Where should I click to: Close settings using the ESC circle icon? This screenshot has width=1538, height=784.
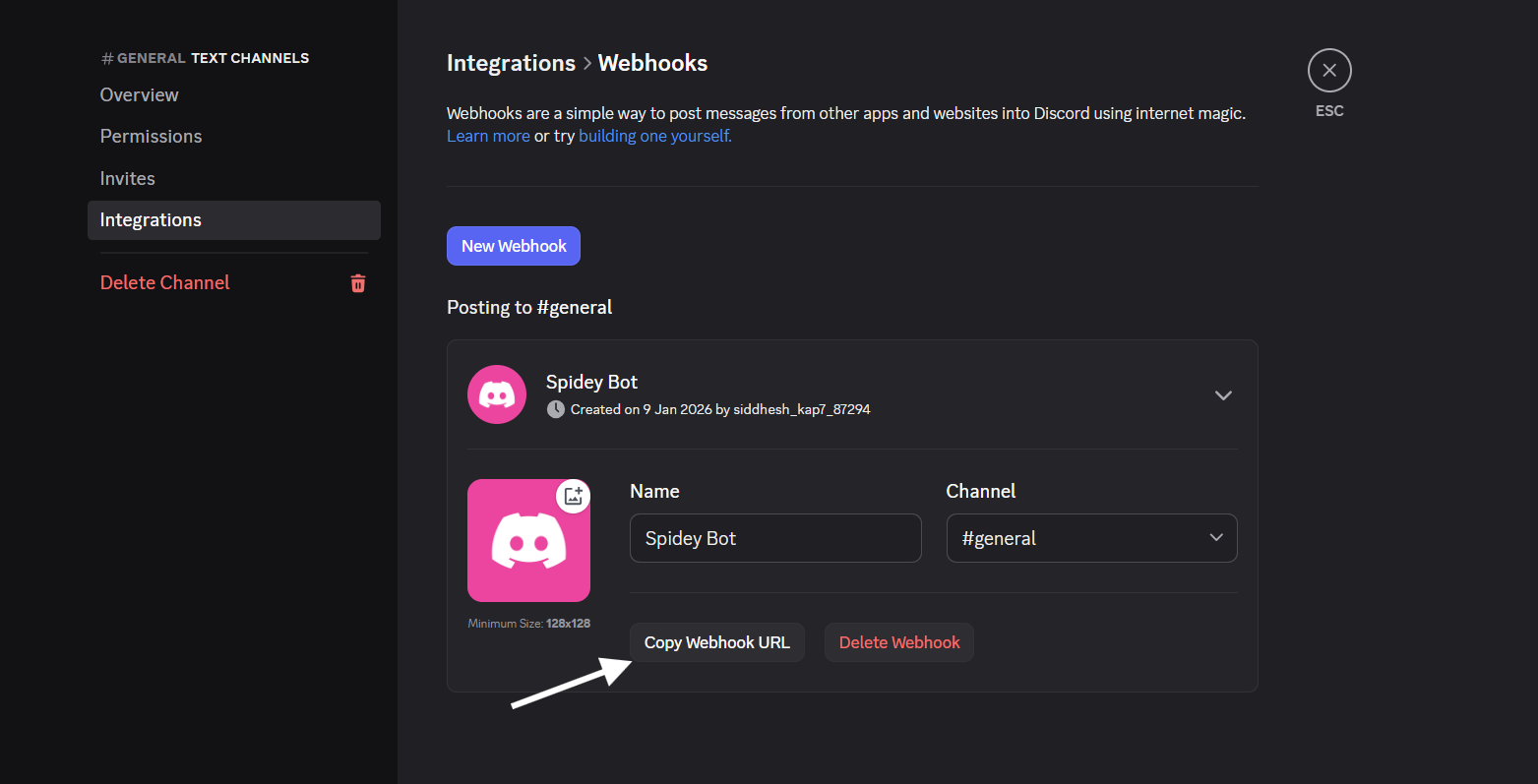[1328, 70]
